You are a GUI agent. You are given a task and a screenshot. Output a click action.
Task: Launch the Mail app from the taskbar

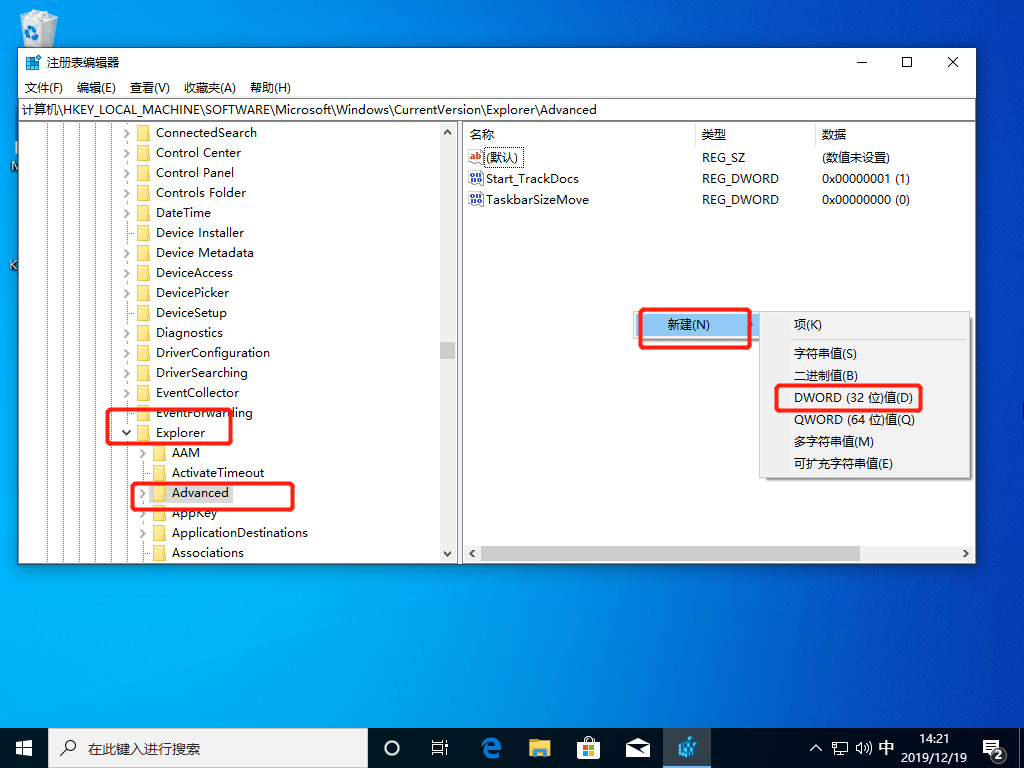pyautogui.click(x=637, y=747)
